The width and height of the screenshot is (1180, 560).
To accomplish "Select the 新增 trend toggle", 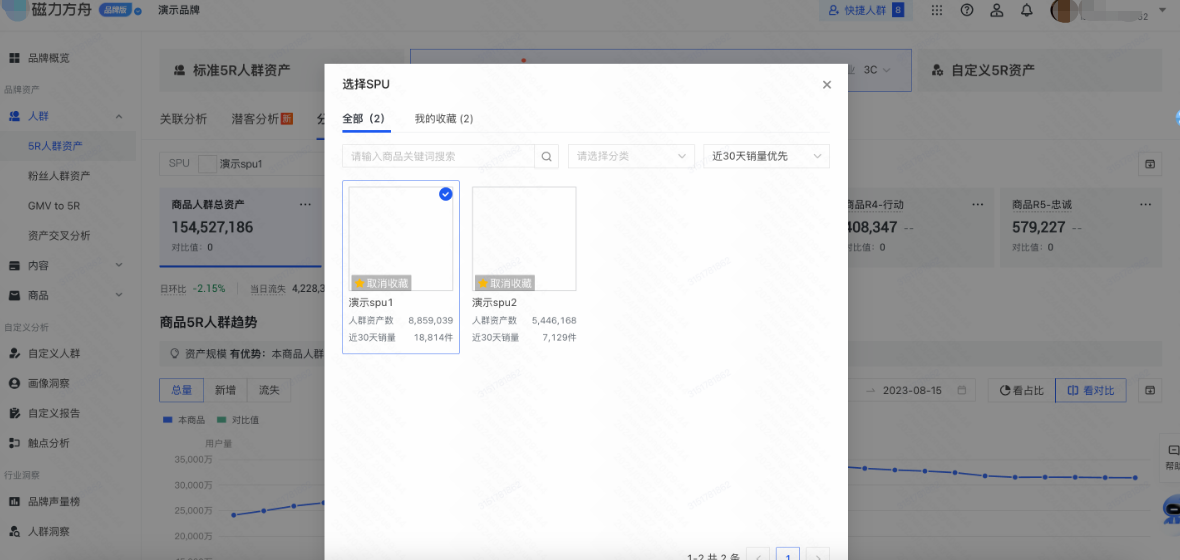I will click(x=225, y=390).
